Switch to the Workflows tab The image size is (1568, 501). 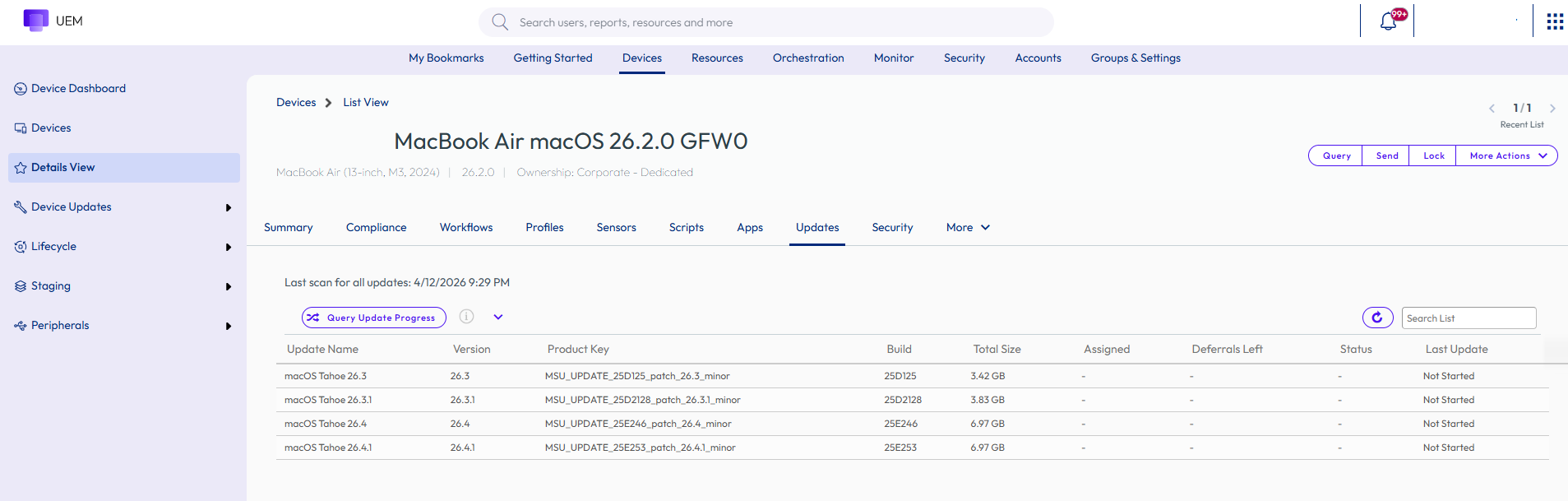(466, 228)
